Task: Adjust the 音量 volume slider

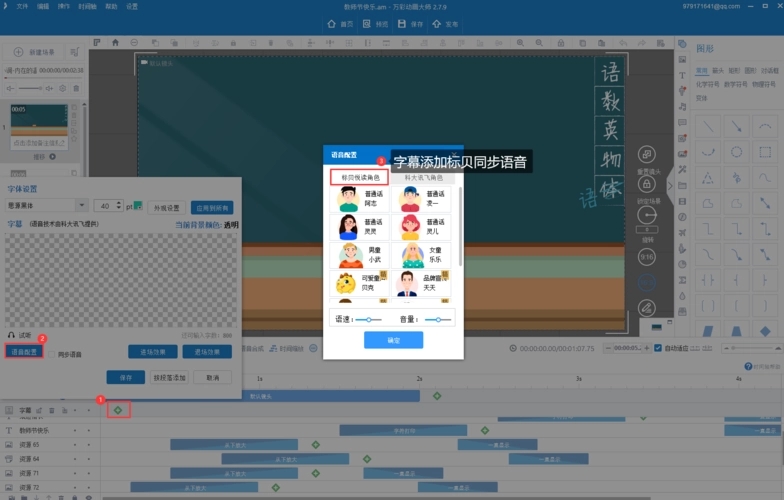Action: 438,320
